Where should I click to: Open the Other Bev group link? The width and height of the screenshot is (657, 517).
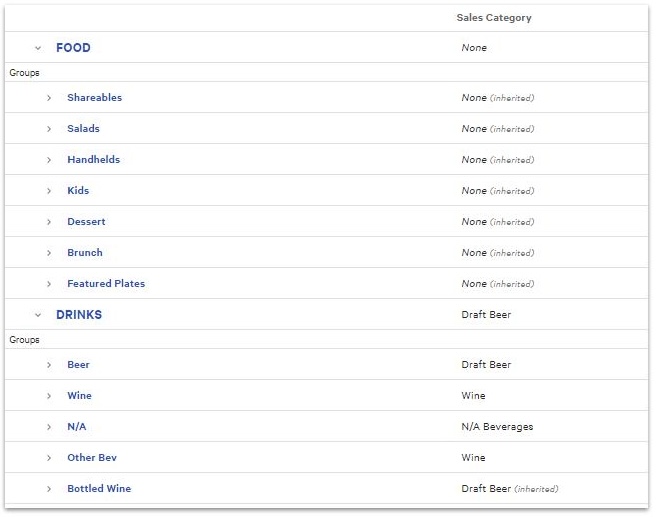pos(92,458)
